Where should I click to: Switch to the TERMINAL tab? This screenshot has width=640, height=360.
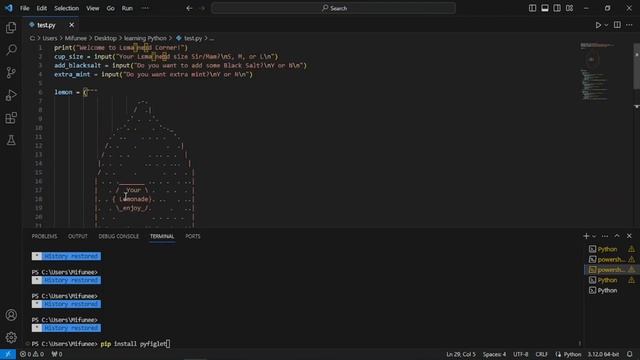[x=162, y=236]
